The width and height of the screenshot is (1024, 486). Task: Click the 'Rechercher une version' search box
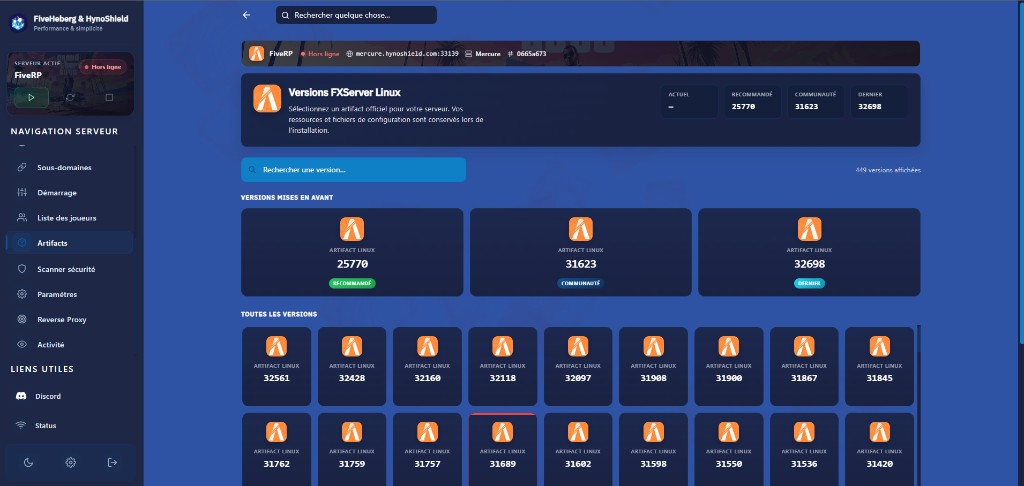353,170
